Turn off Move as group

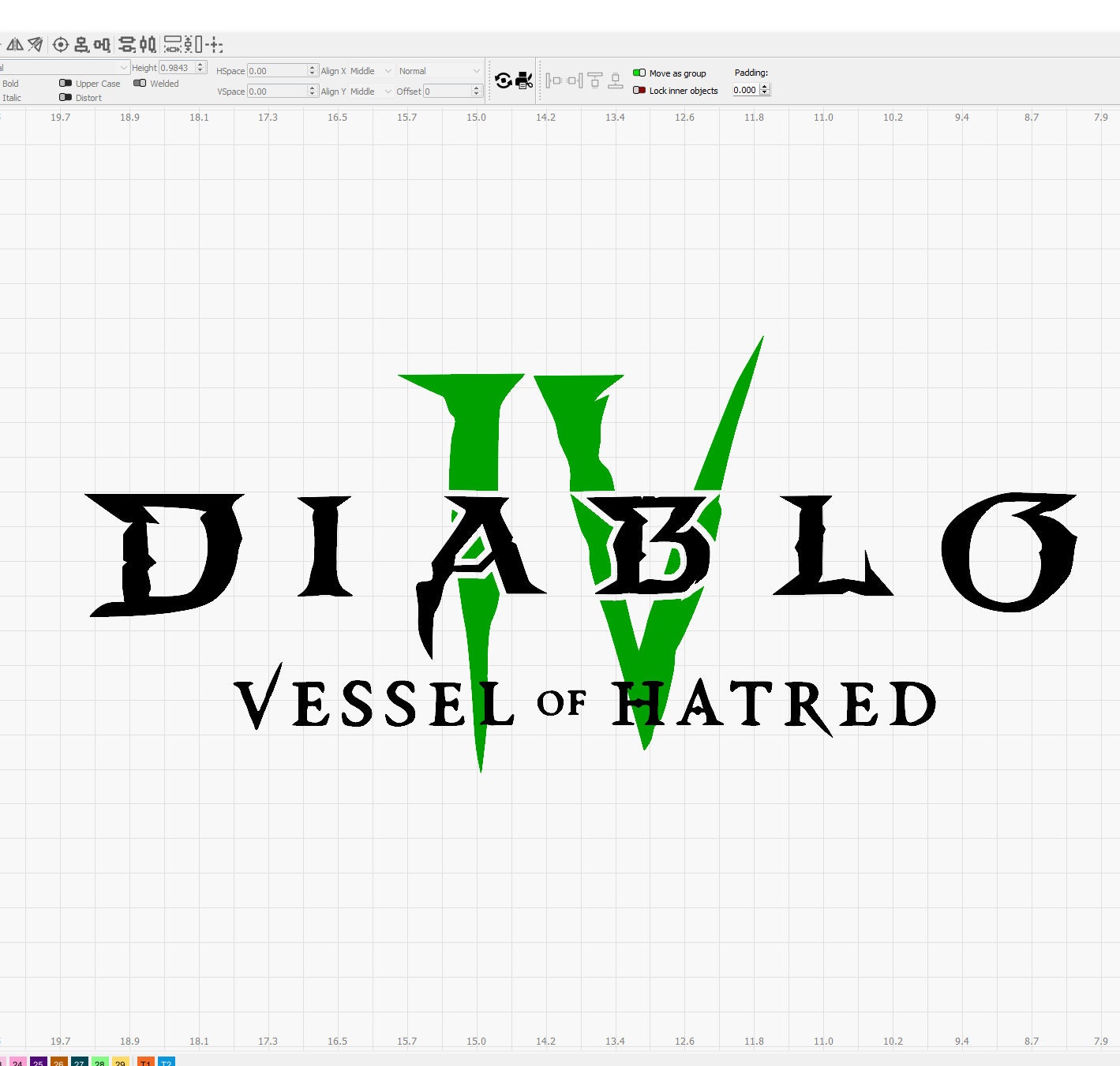coord(639,73)
